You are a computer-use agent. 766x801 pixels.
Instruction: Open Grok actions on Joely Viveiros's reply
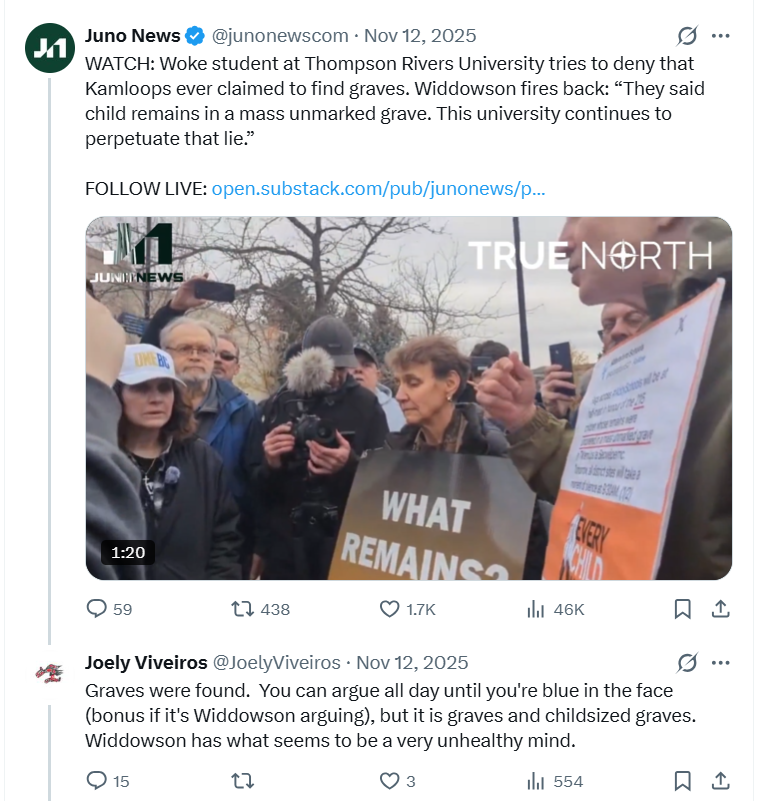point(687,663)
